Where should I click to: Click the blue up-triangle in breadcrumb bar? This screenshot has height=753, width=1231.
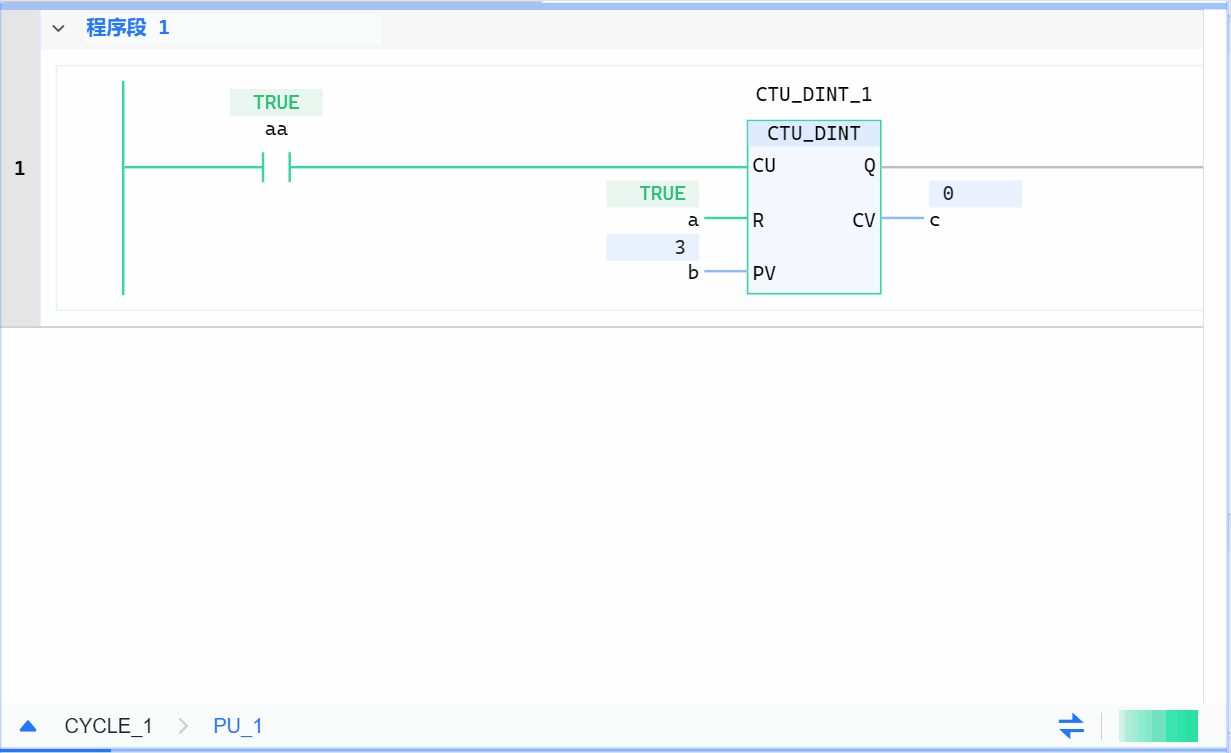coord(28,726)
